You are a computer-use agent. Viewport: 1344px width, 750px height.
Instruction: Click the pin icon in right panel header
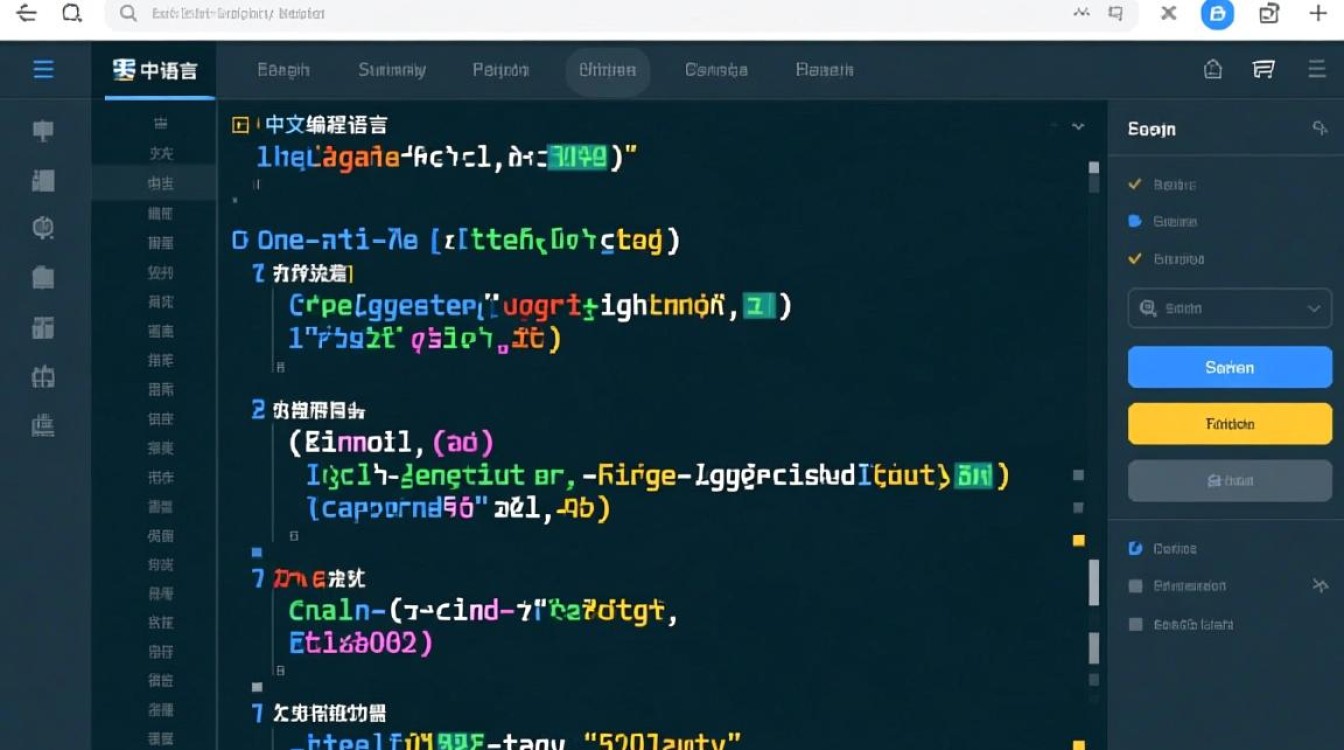[x=1318, y=128]
